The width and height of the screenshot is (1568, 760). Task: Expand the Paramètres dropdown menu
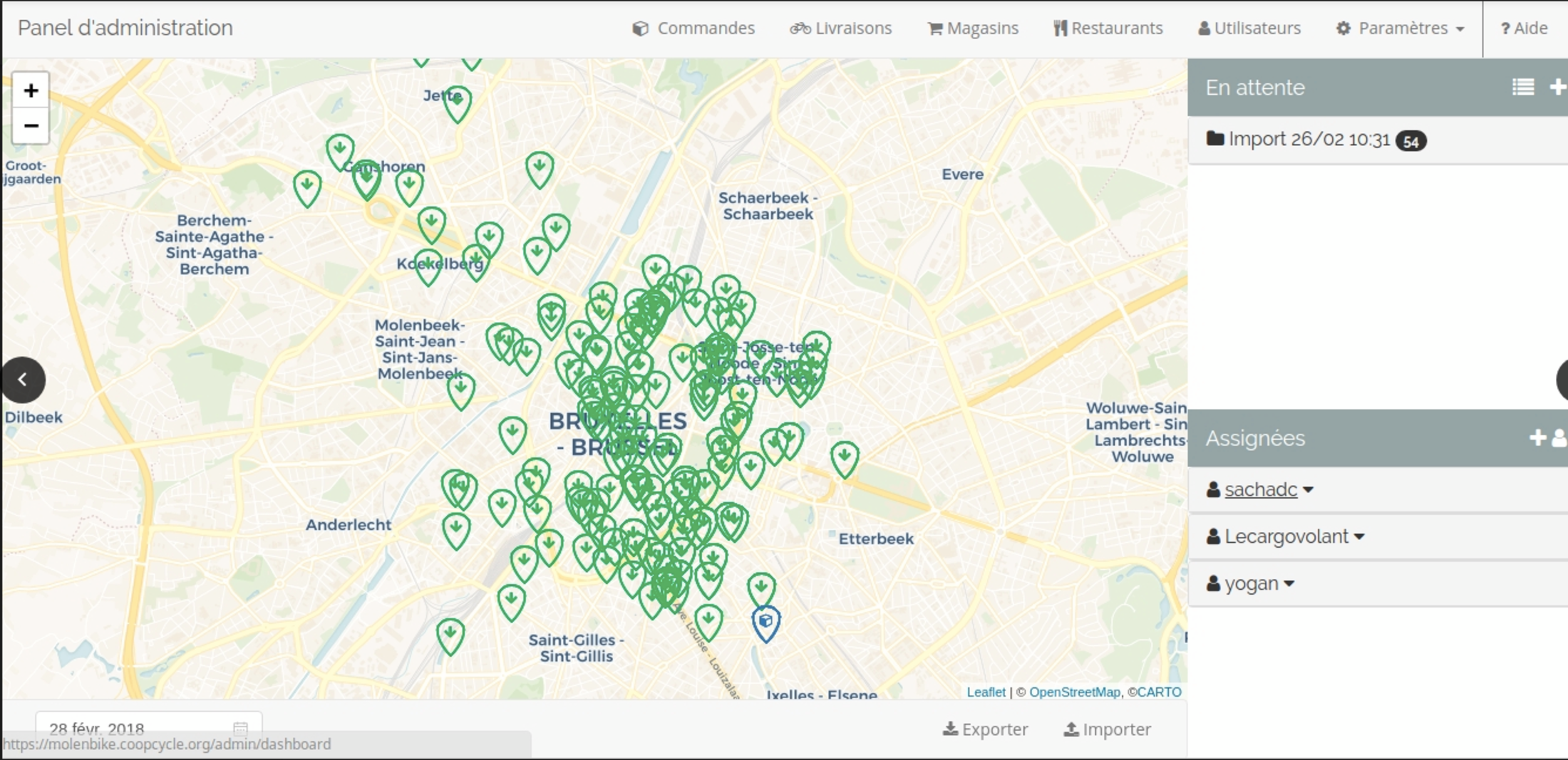(x=1400, y=28)
